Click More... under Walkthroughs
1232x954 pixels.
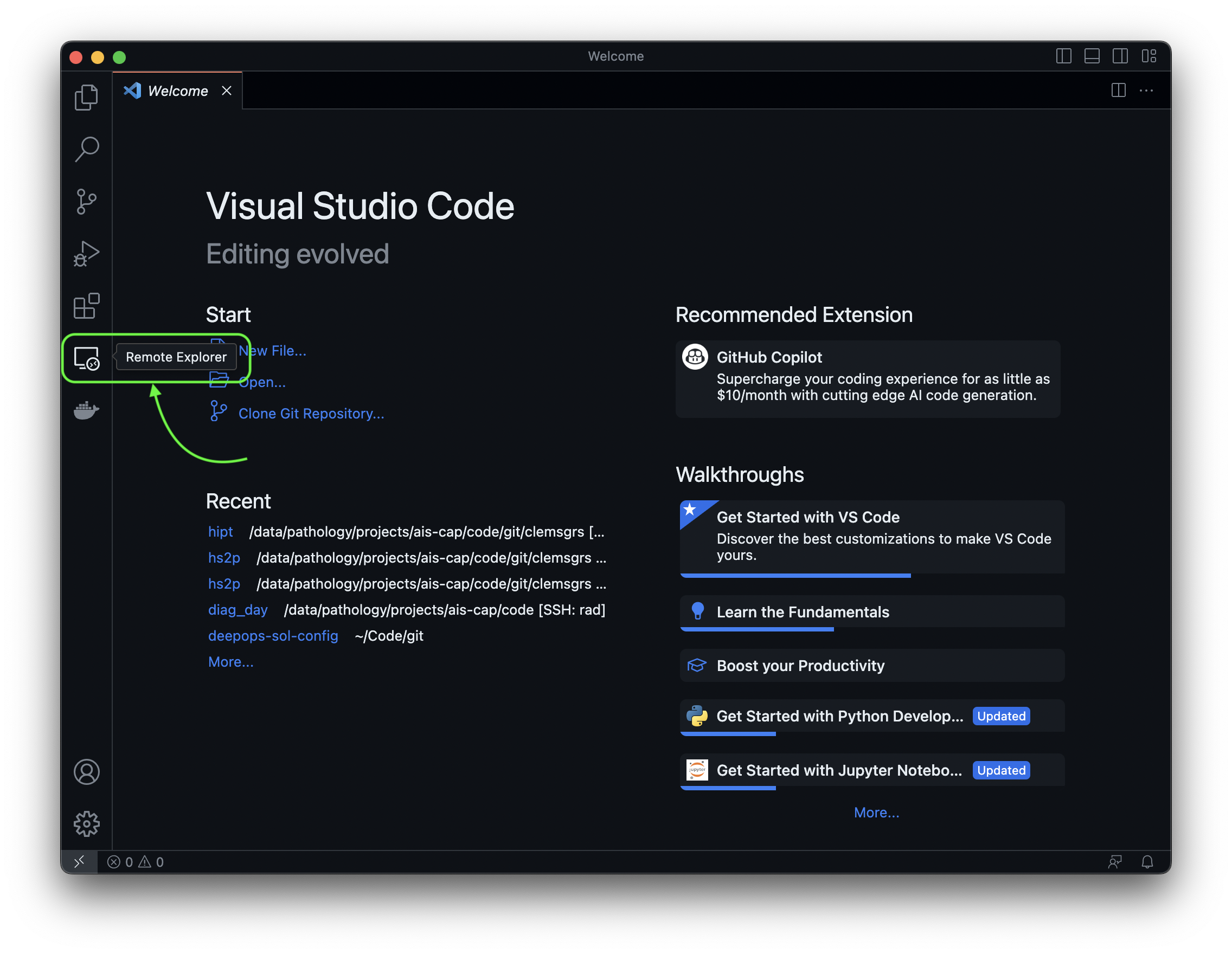point(876,813)
